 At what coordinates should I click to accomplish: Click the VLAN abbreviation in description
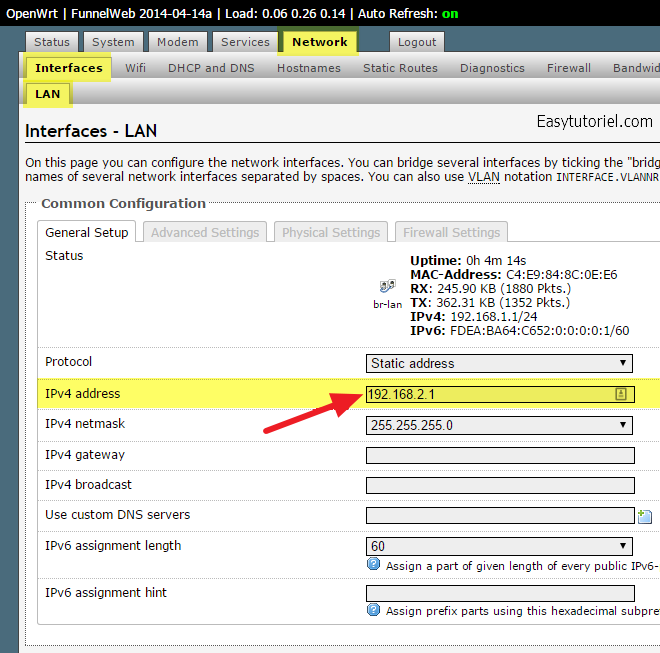pyautogui.click(x=484, y=177)
